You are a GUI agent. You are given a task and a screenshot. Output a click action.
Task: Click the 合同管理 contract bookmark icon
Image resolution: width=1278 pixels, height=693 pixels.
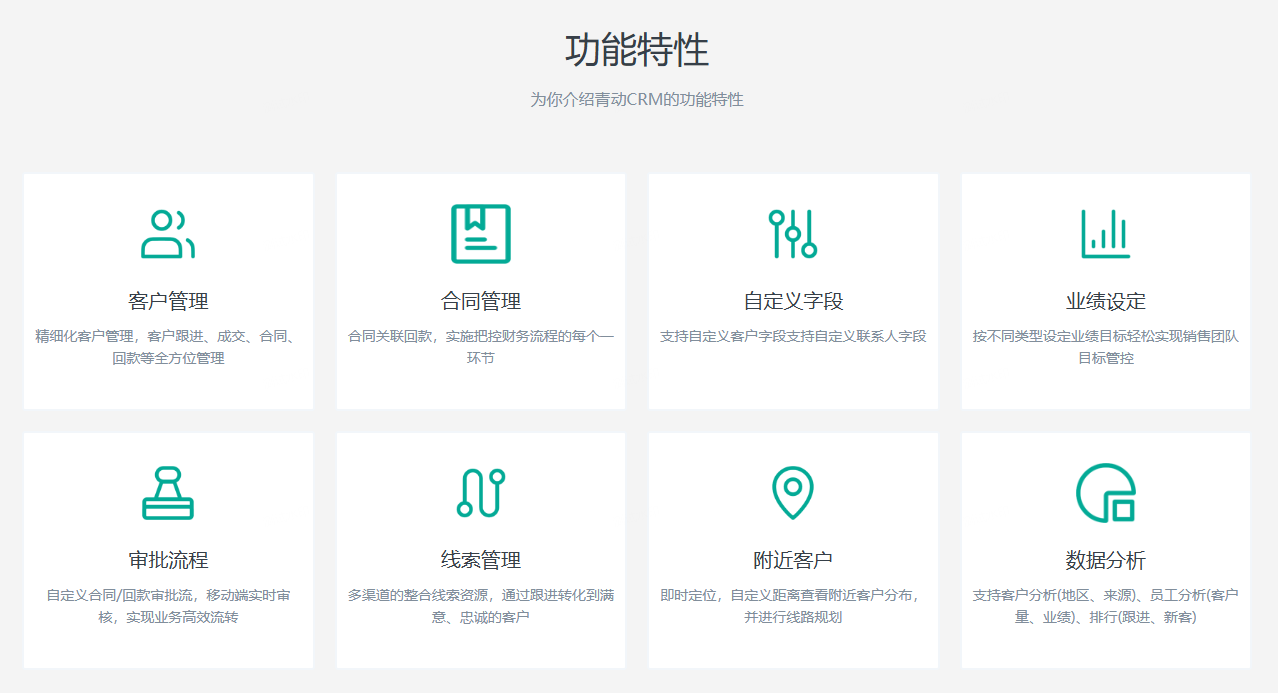click(481, 234)
